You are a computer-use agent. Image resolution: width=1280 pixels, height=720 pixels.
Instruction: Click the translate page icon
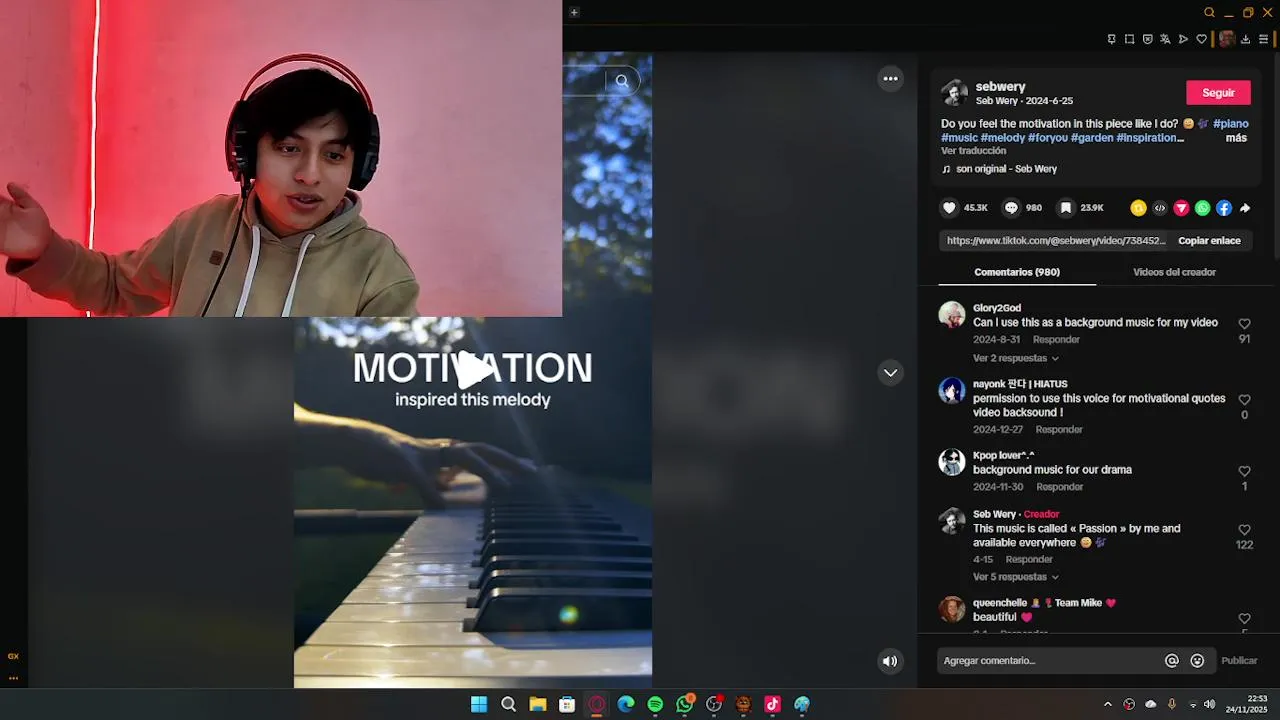click(1165, 39)
